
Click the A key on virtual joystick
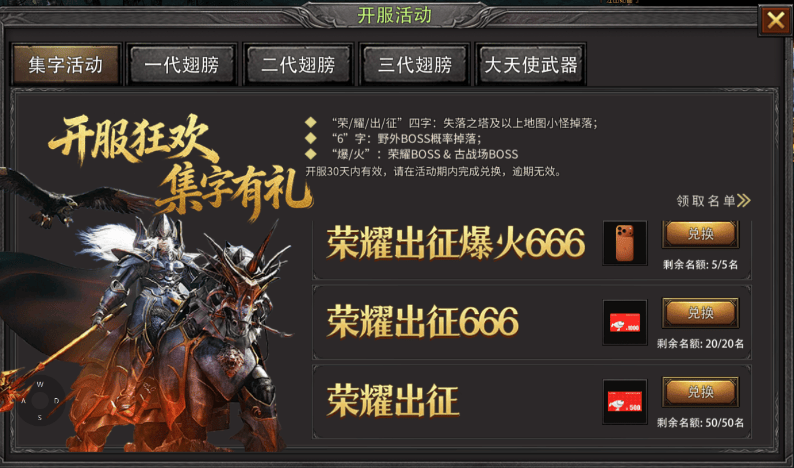(23, 401)
